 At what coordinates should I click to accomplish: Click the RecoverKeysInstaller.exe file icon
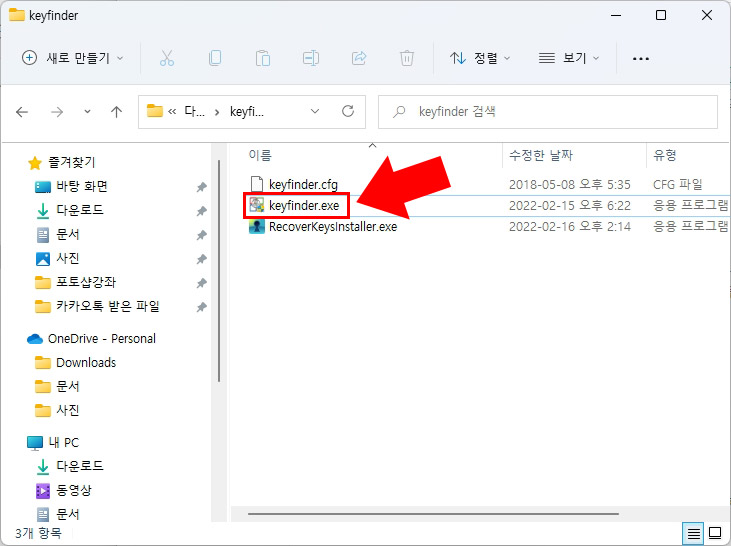point(256,227)
